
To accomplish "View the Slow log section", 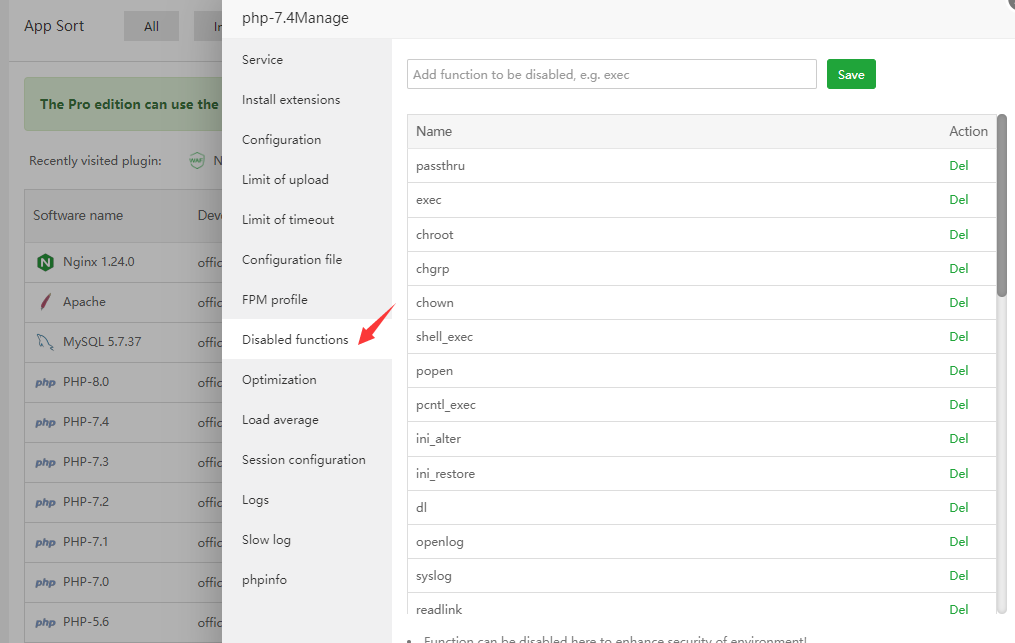I will pos(266,540).
